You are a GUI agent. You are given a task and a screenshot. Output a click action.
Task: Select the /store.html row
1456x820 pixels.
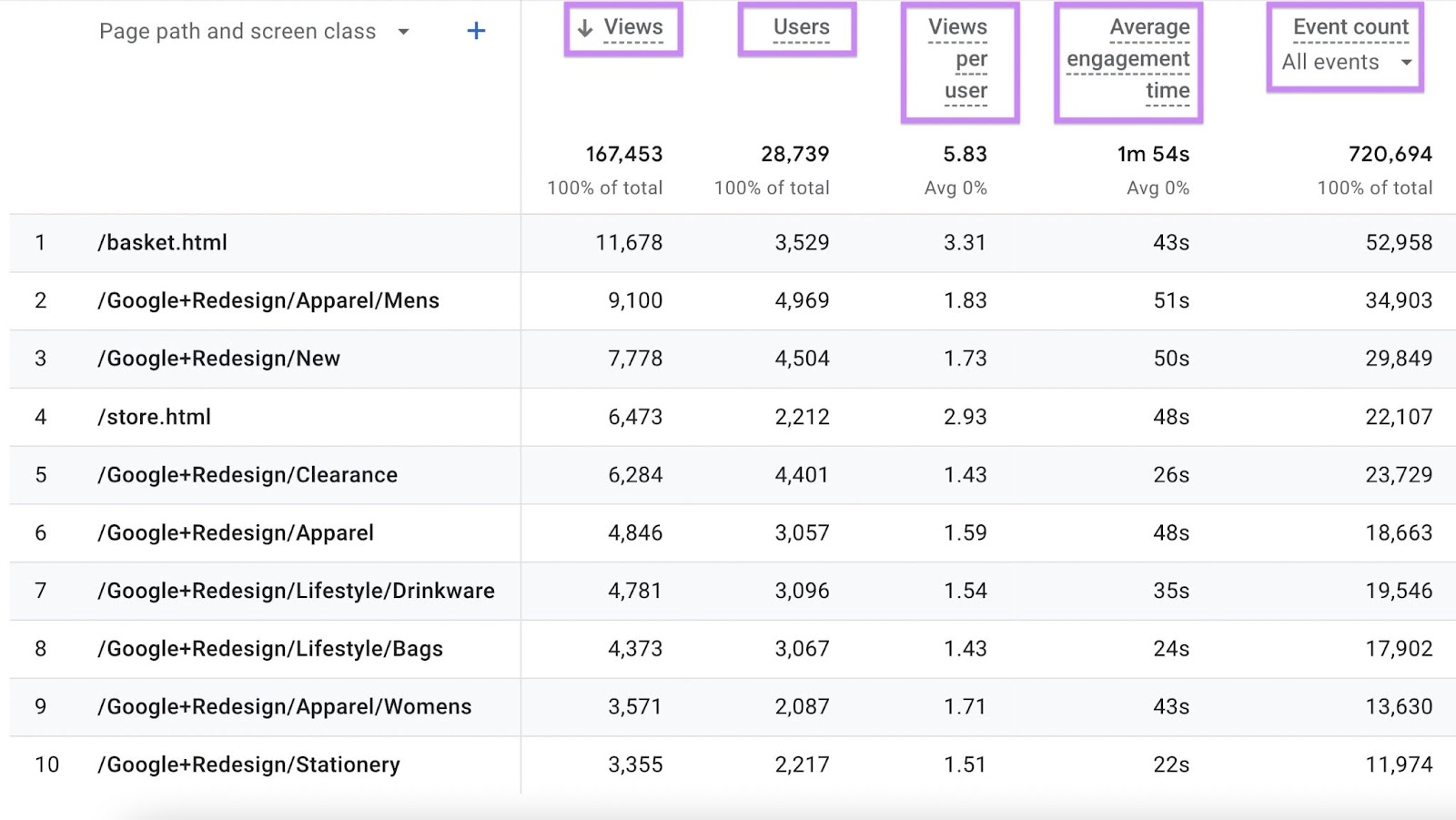click(x=155, y=417)
